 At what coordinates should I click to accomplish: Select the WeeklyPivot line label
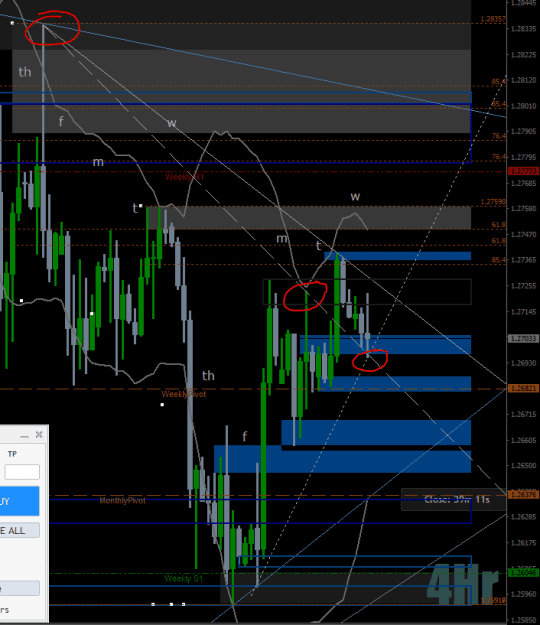tap(184, 394)
